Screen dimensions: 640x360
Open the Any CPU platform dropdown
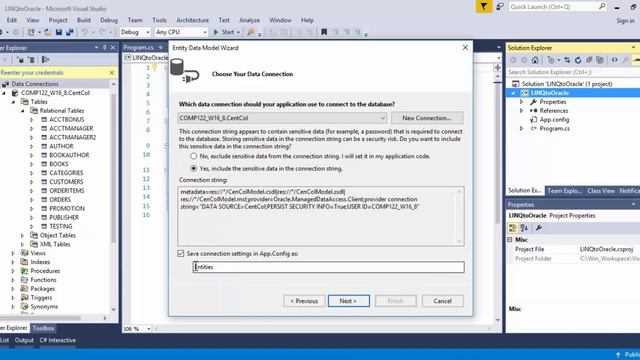[205, 32]
